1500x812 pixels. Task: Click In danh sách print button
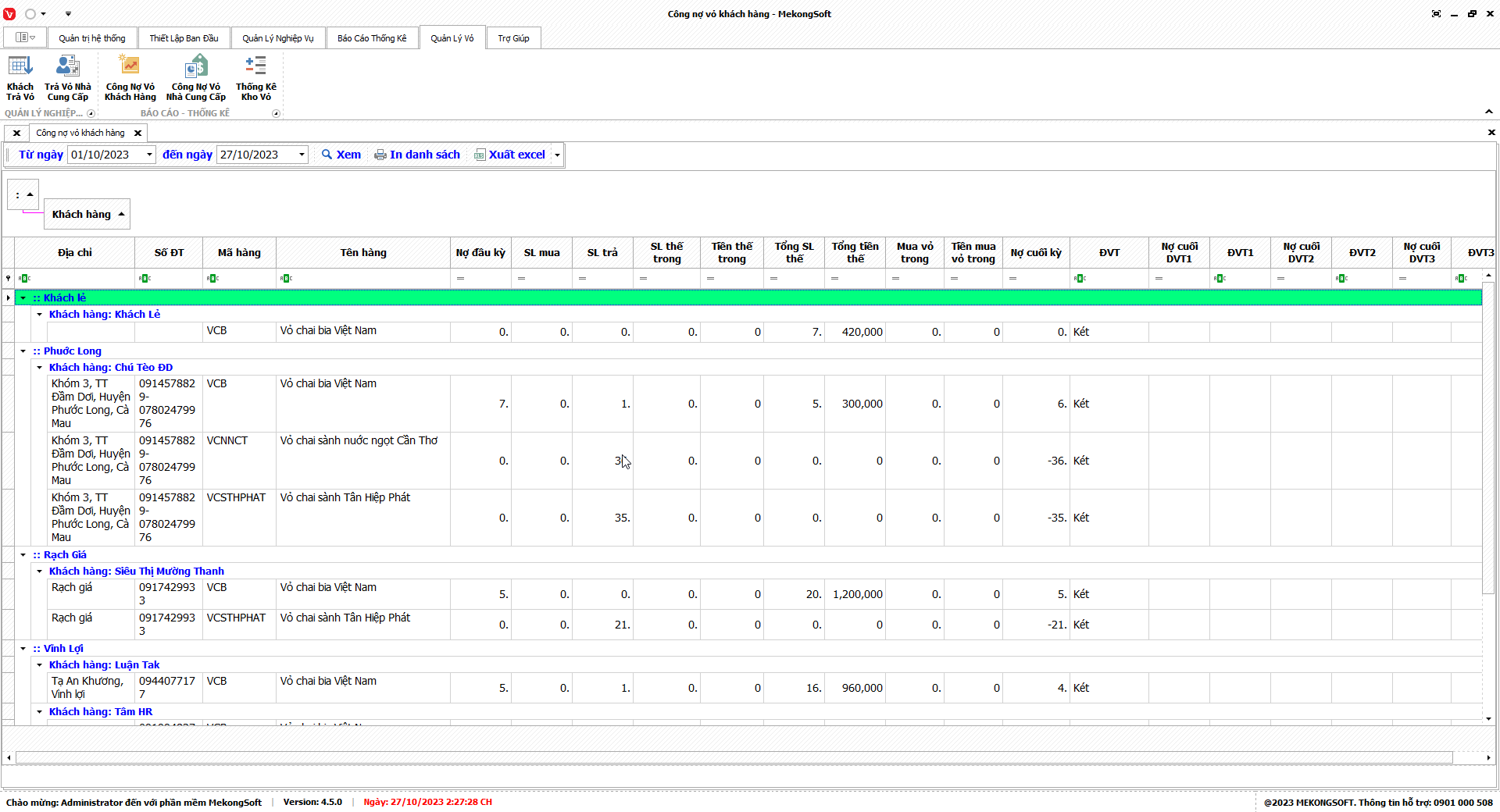417,155
